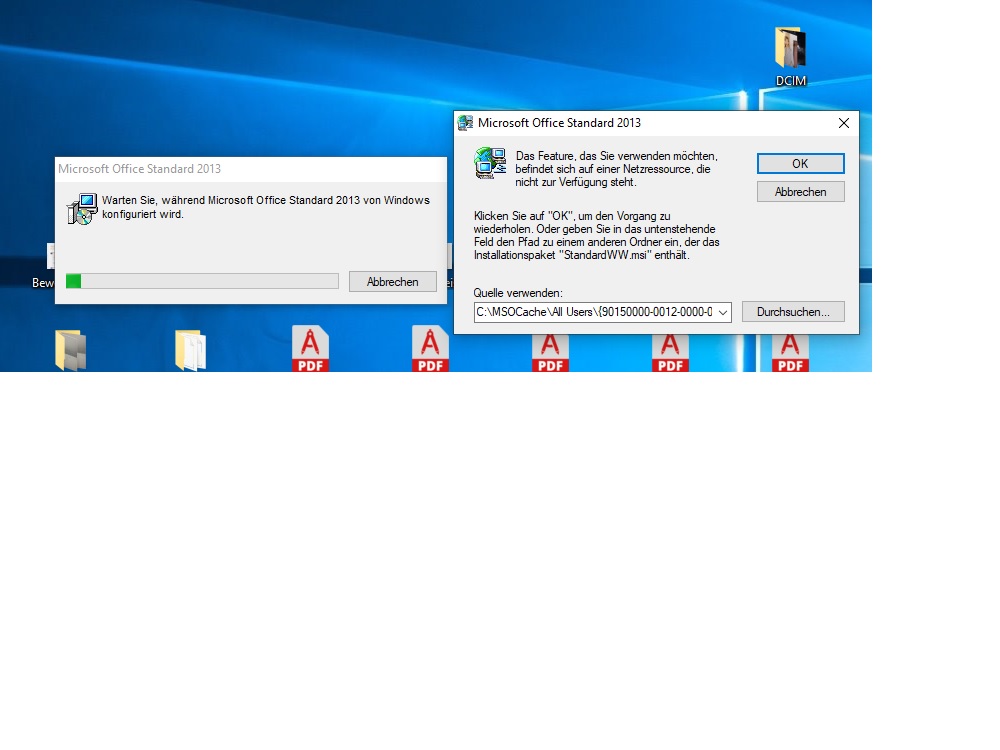The width and height of the screenshot is (1000, 750).
Task: Select the PDF icon below the dropdown arrow
Action: point(670,353)
